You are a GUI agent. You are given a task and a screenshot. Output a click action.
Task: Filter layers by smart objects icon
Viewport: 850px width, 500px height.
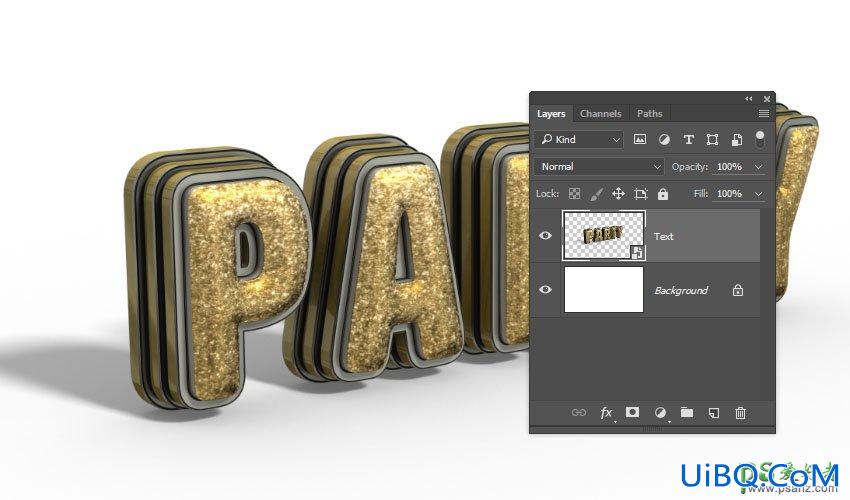point(737,139)
